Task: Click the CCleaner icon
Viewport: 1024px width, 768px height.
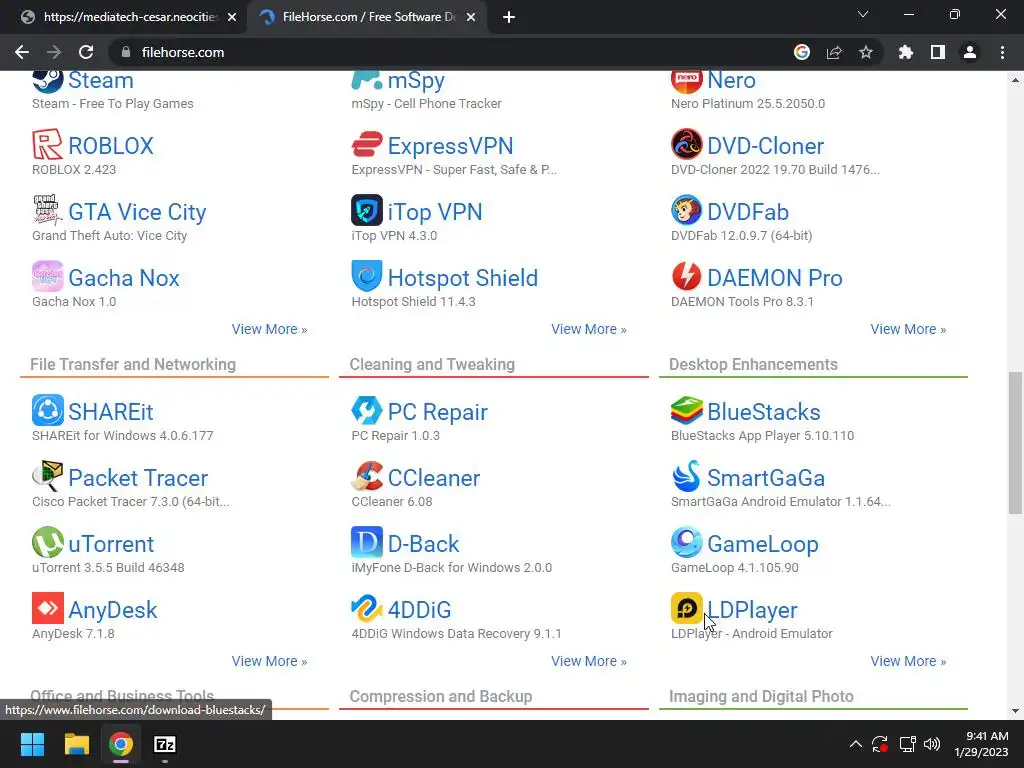Action: click(x=367, y=476)
